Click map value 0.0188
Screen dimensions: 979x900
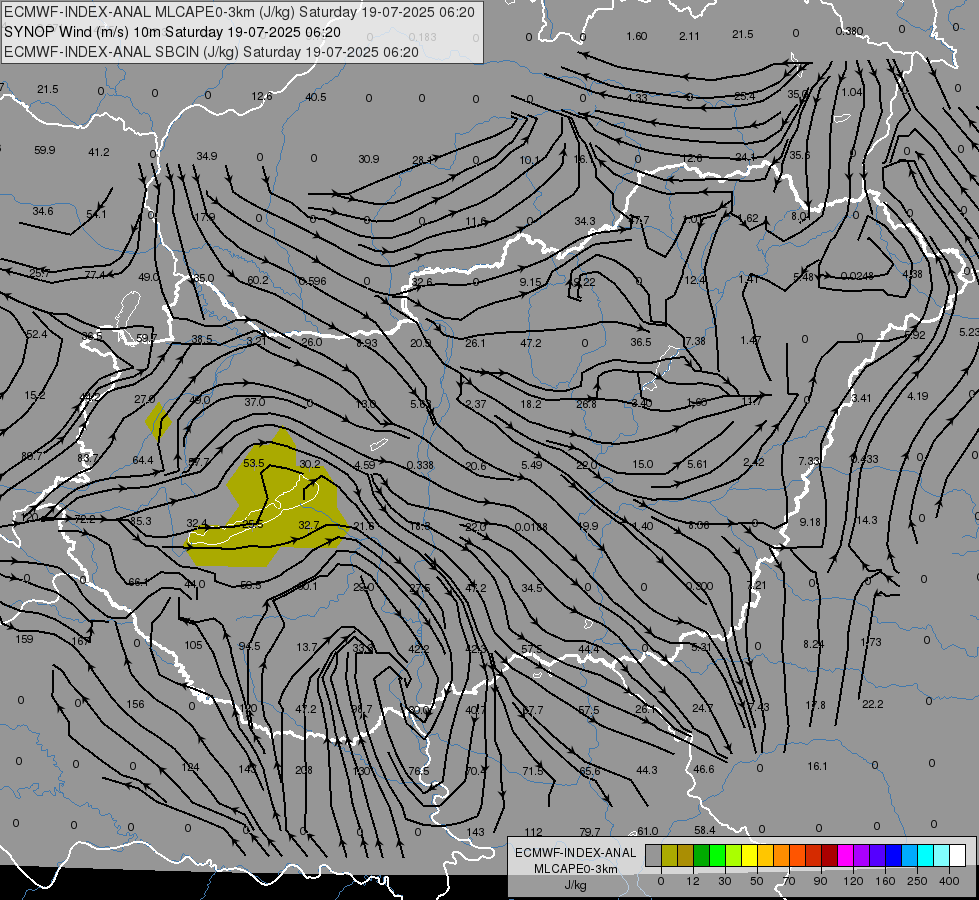coord(531,527)
